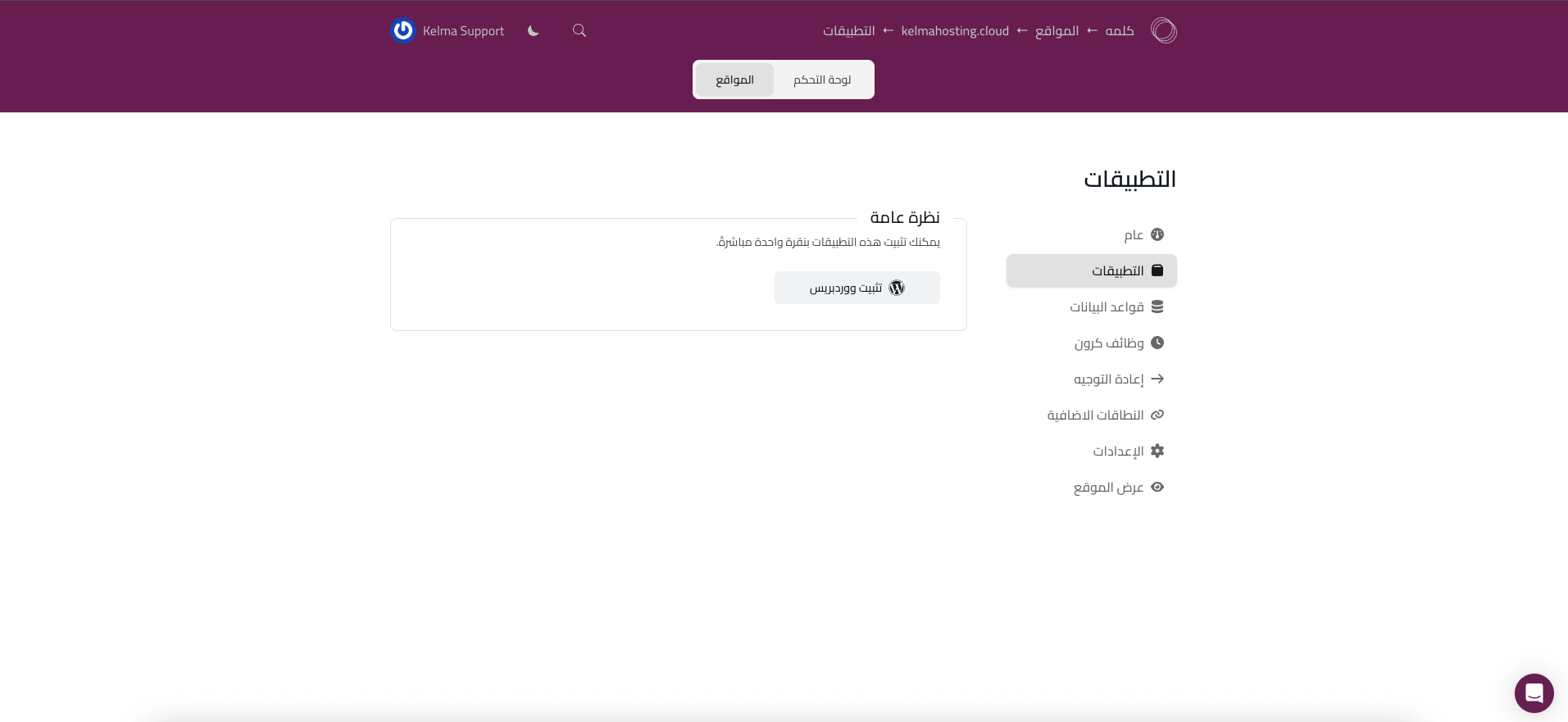This screenshot has width=1568, height=722.
Task: Open the search magnifier icon
Action: coord(579,31)
